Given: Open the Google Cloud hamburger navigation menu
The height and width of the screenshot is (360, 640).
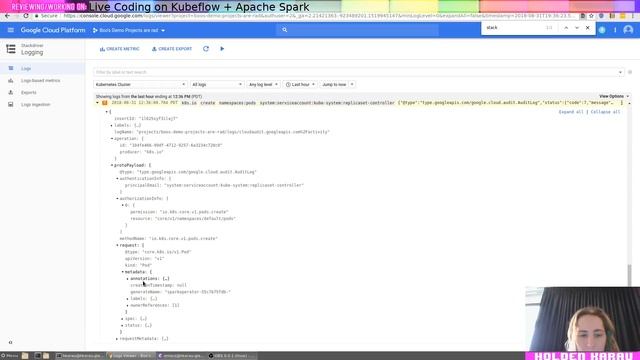Looking at the screenshot, I should click(x=11, y=30).
